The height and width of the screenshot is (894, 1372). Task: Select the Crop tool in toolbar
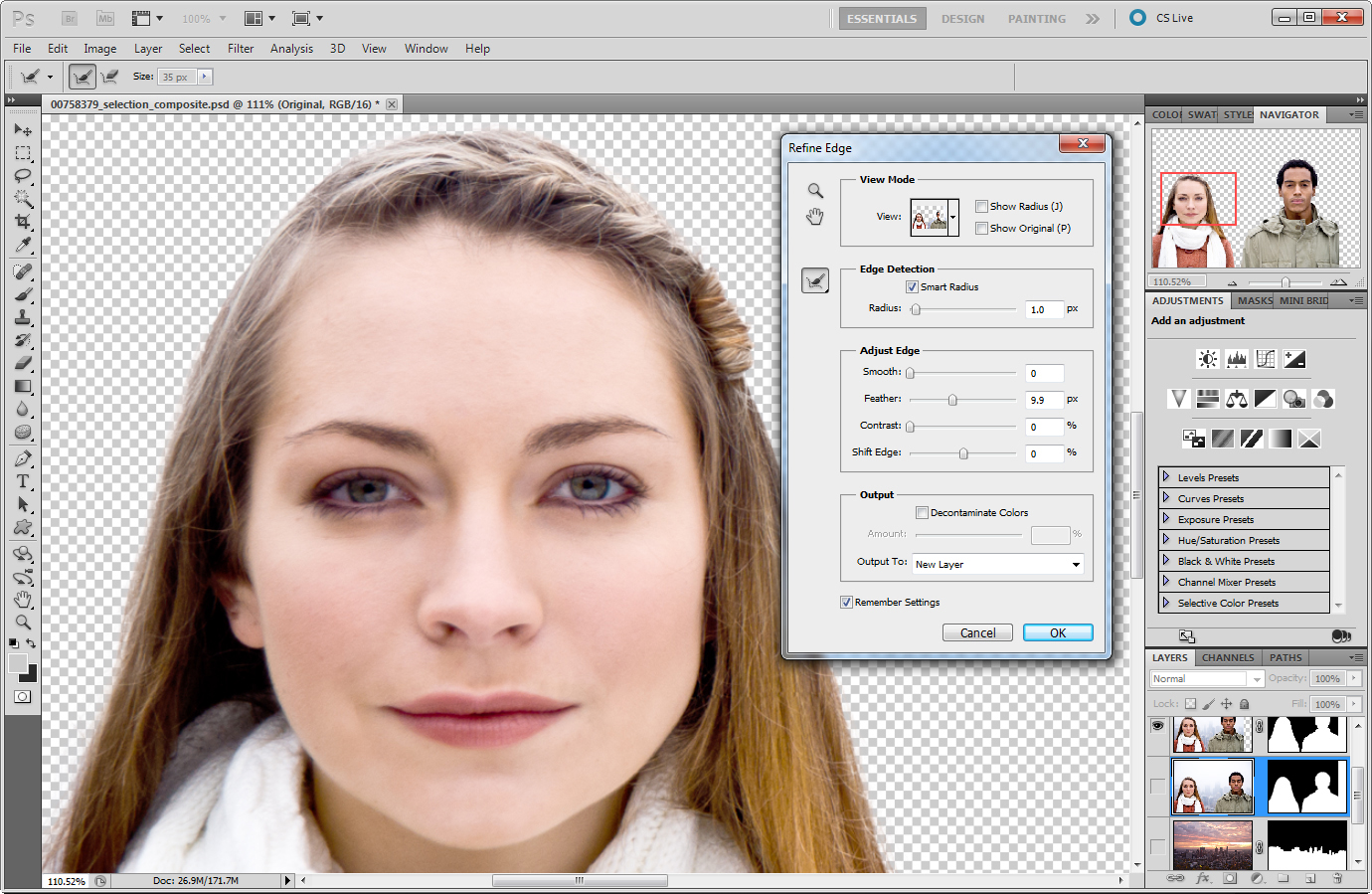pos(23,221)
